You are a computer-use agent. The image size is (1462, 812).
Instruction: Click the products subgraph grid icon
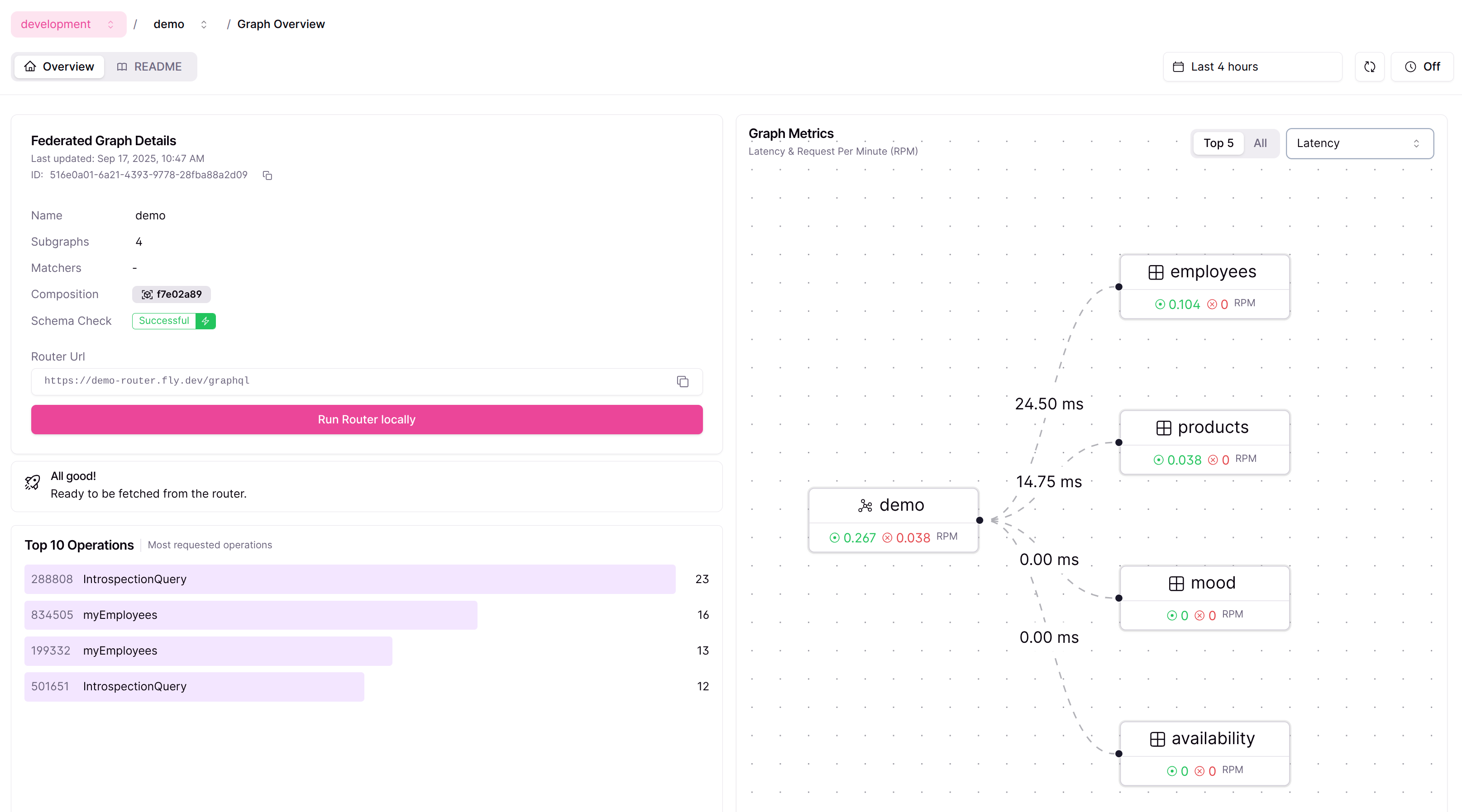pyautogui.click(x=1163, y=427)
